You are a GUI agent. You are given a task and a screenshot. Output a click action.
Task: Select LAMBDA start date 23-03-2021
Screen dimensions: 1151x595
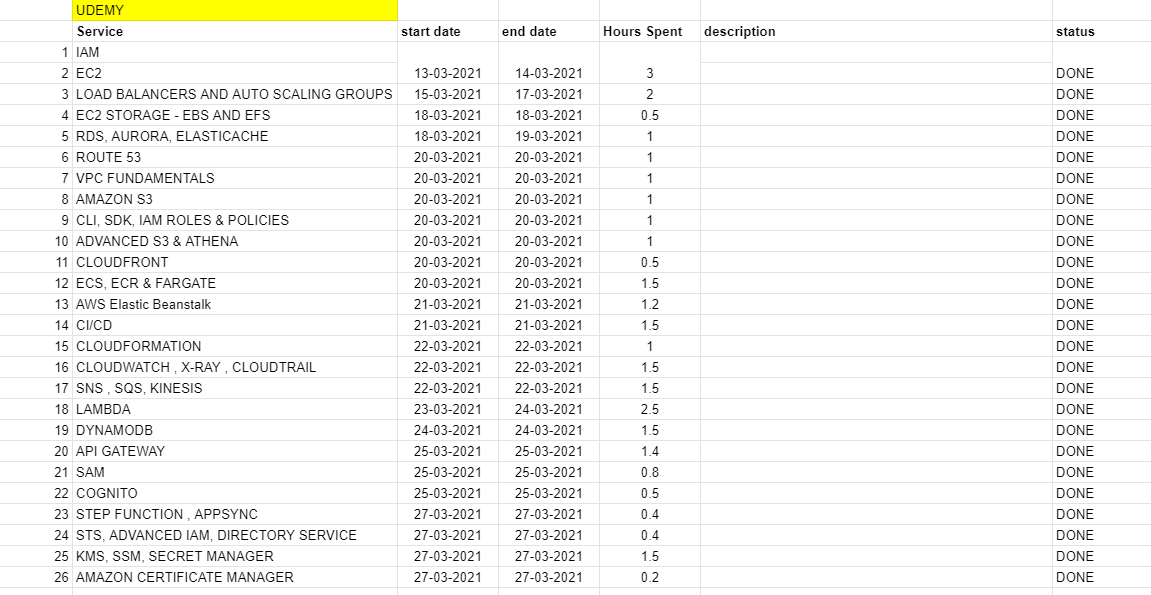(x=448, y=409)
